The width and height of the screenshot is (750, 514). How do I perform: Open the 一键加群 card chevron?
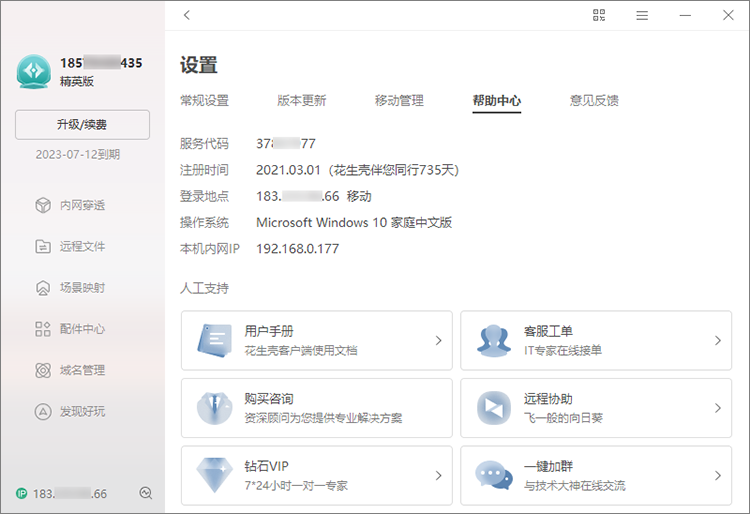(717, 475)
